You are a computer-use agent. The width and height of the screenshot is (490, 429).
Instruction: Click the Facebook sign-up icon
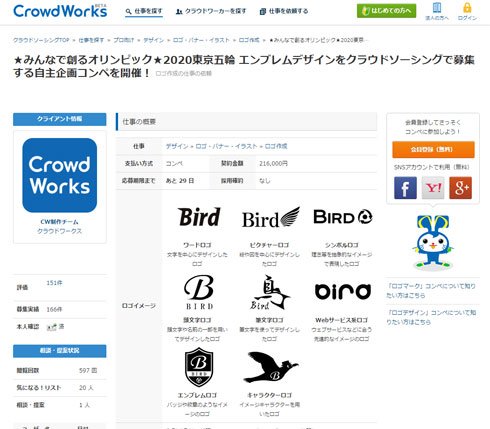click(405, 188)
